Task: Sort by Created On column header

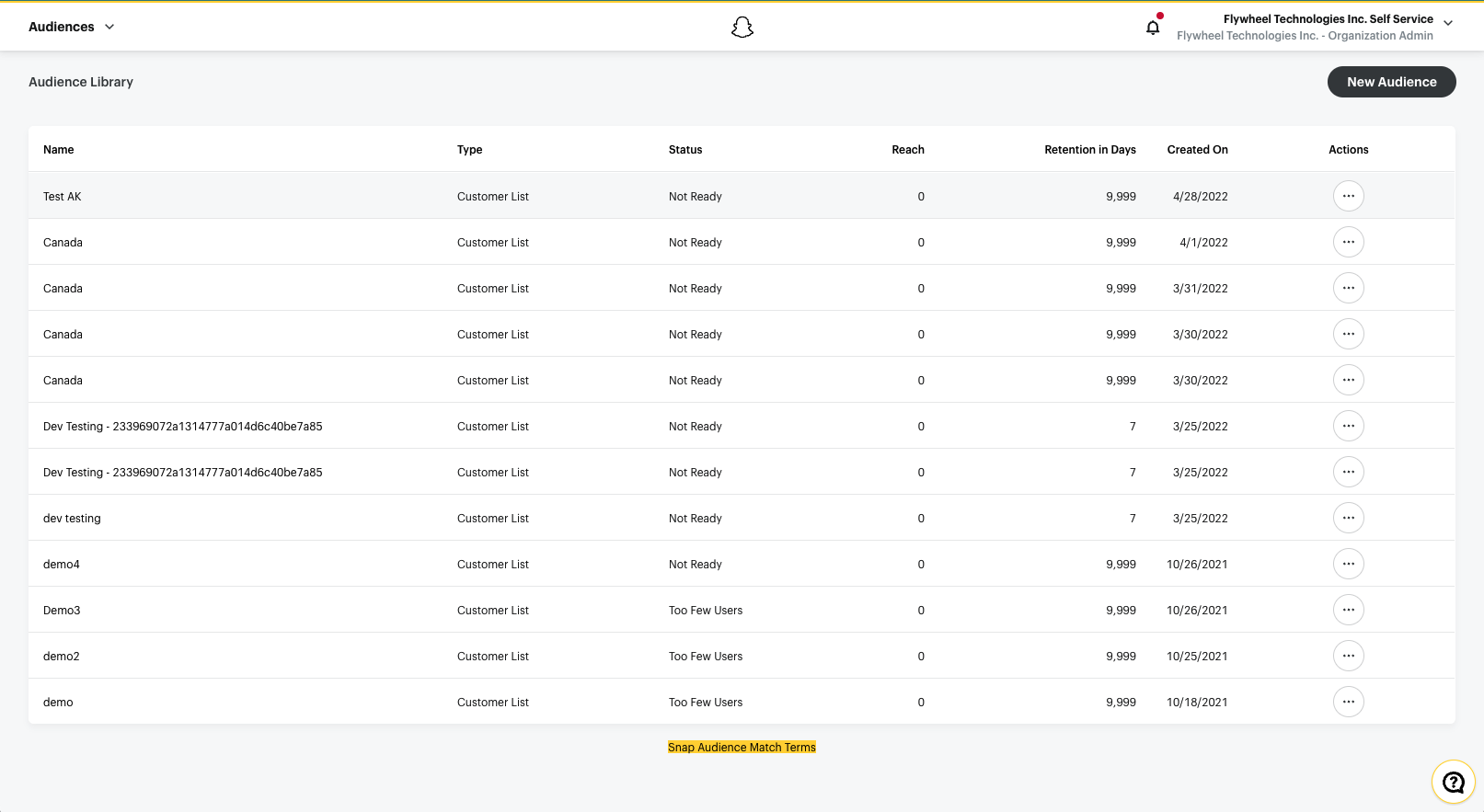Action: click(1198, 150)
